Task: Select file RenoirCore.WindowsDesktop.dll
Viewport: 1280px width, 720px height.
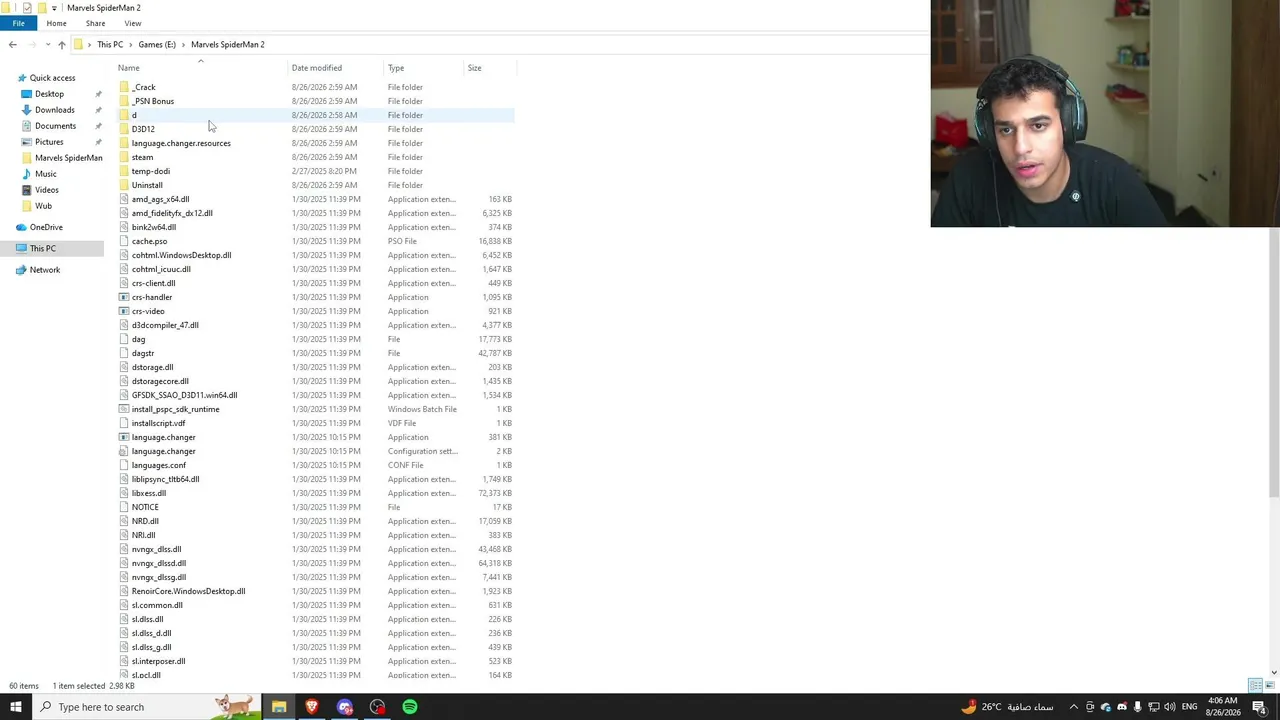Action: coord(188,591)
